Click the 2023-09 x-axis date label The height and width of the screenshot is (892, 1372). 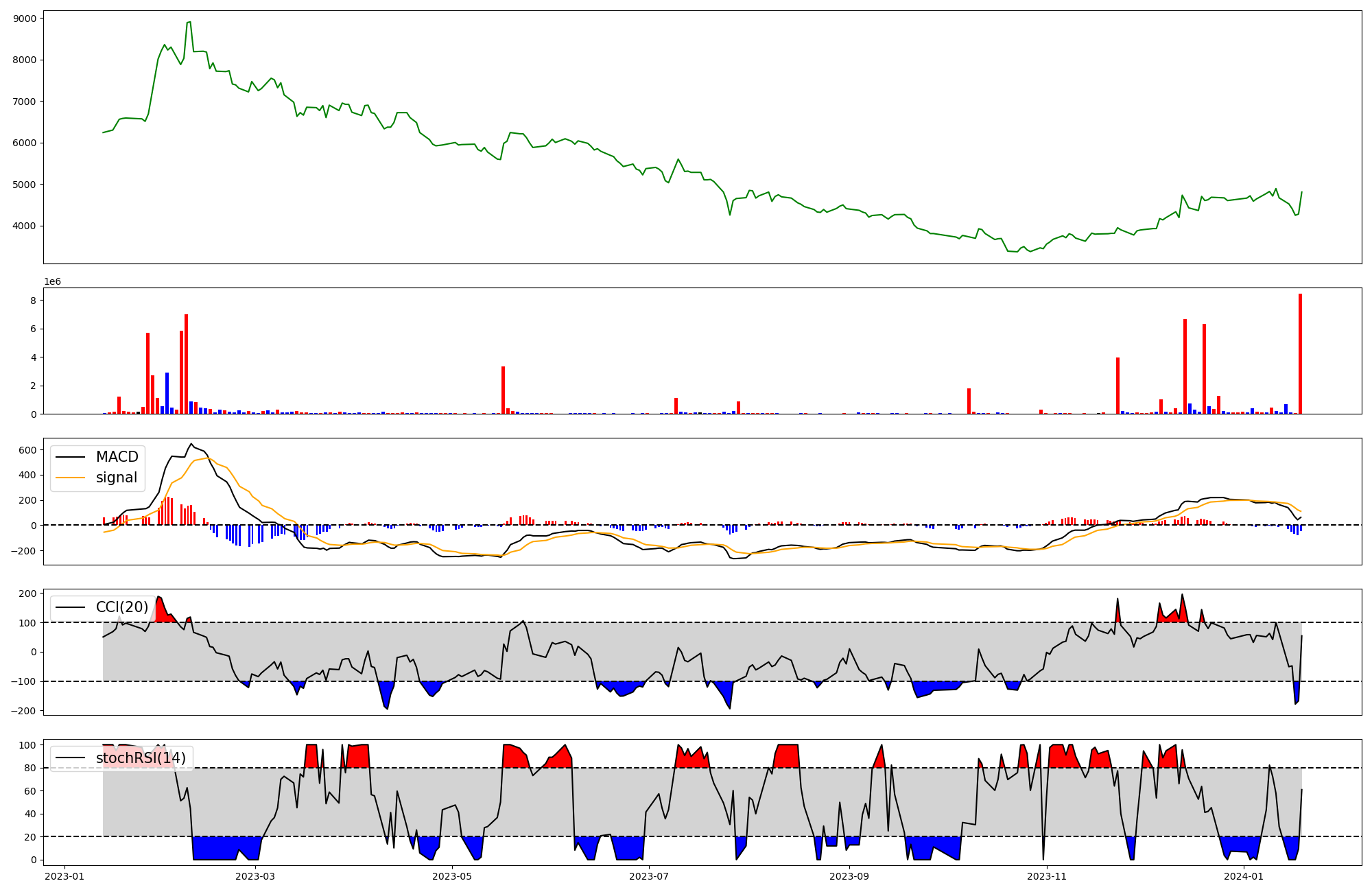click(849, 876)
